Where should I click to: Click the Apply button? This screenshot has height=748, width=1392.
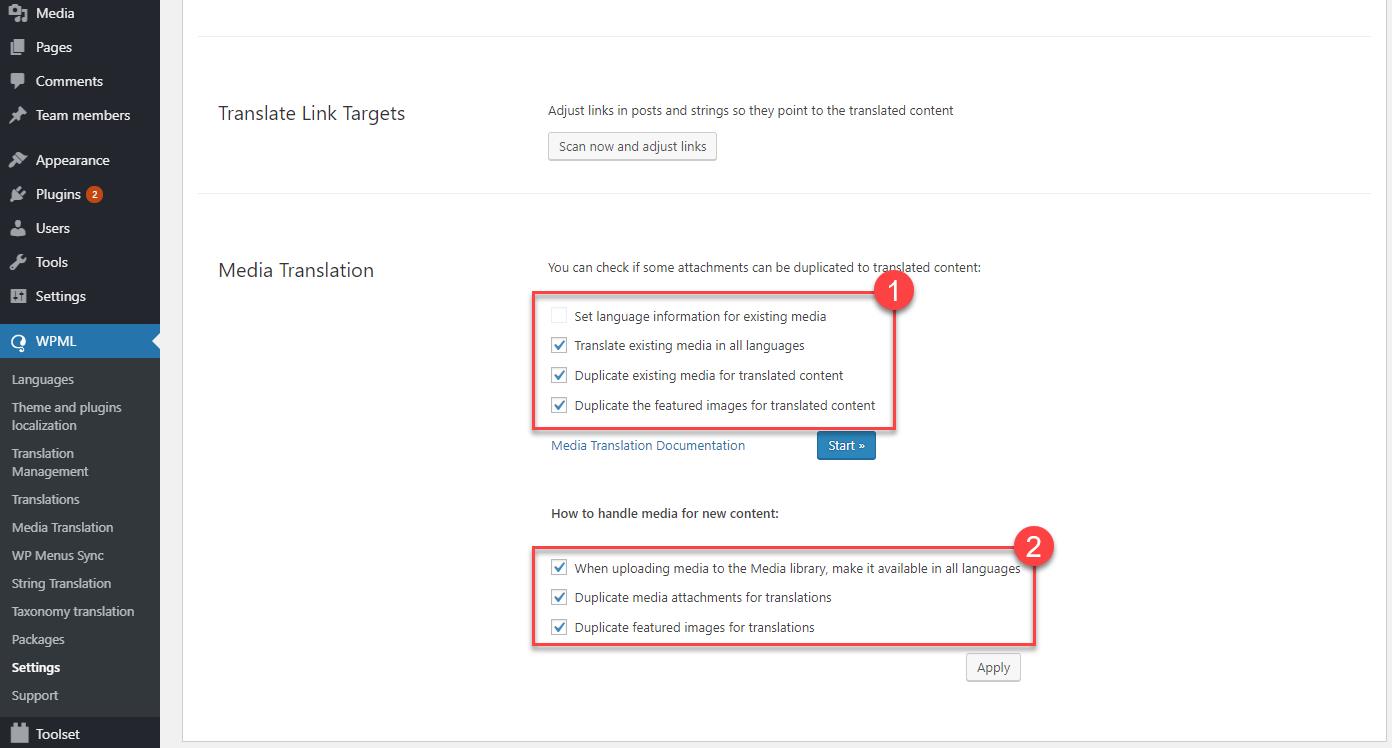(x=993, y=668)
